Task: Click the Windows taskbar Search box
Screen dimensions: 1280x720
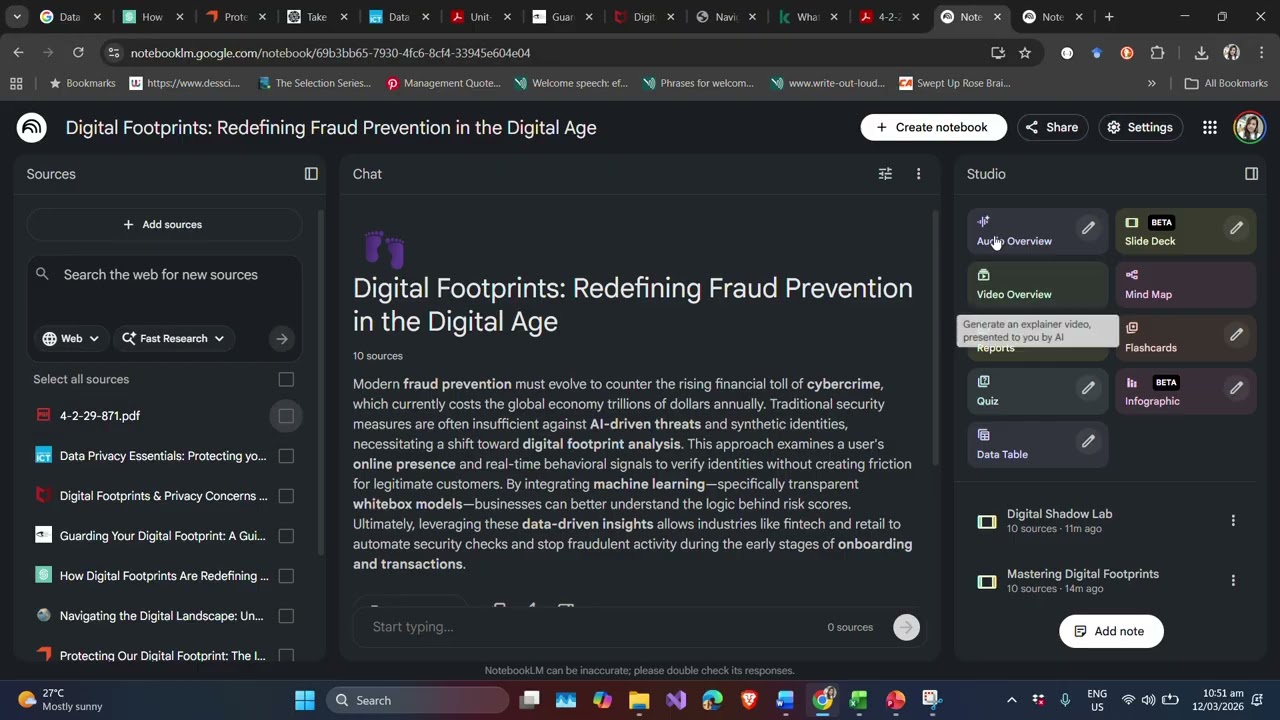Action: pos(417,700)
